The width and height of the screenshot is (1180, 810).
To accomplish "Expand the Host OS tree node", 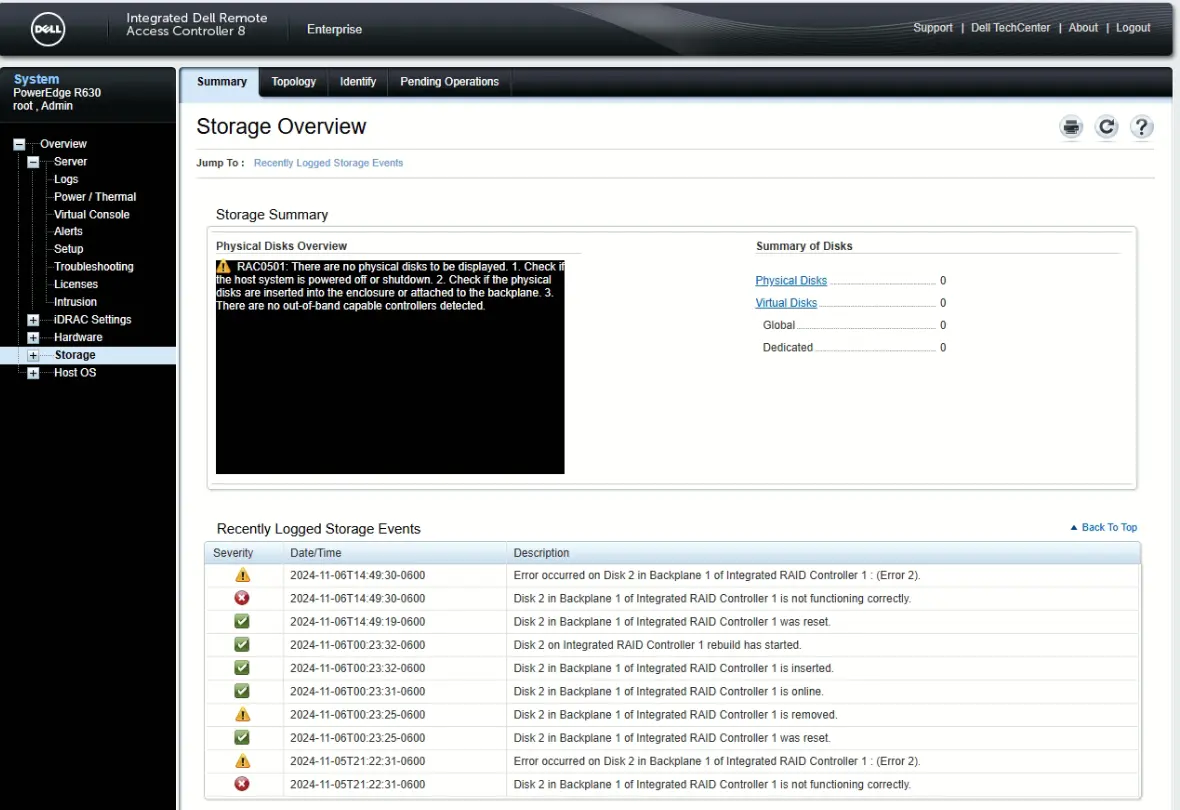I will pos(33,373).
